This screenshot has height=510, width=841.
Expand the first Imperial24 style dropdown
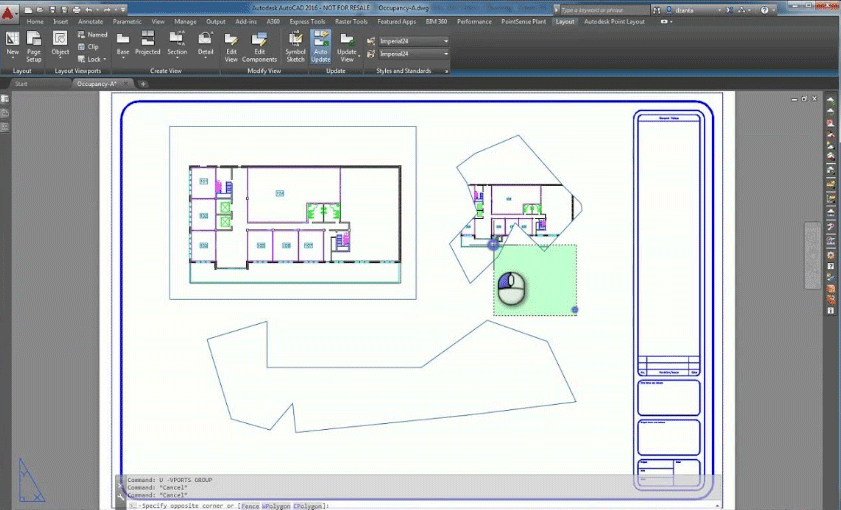[x=445, y=41]
